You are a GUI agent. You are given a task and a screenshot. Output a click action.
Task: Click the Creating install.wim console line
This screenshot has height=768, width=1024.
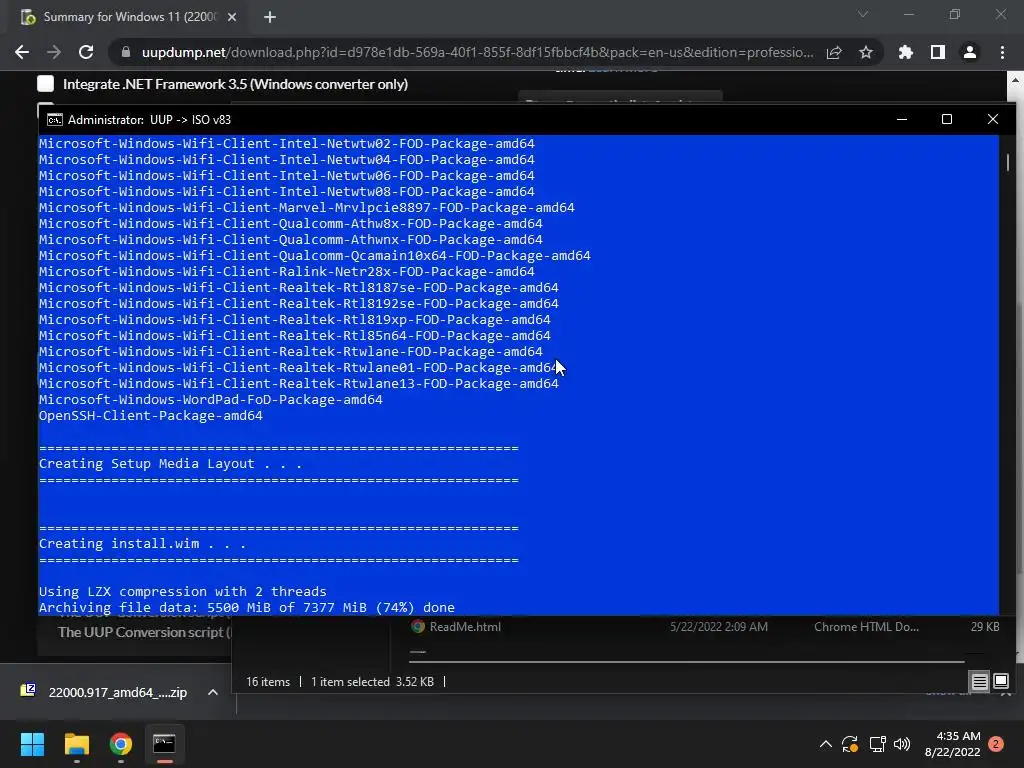pos(142,543)
